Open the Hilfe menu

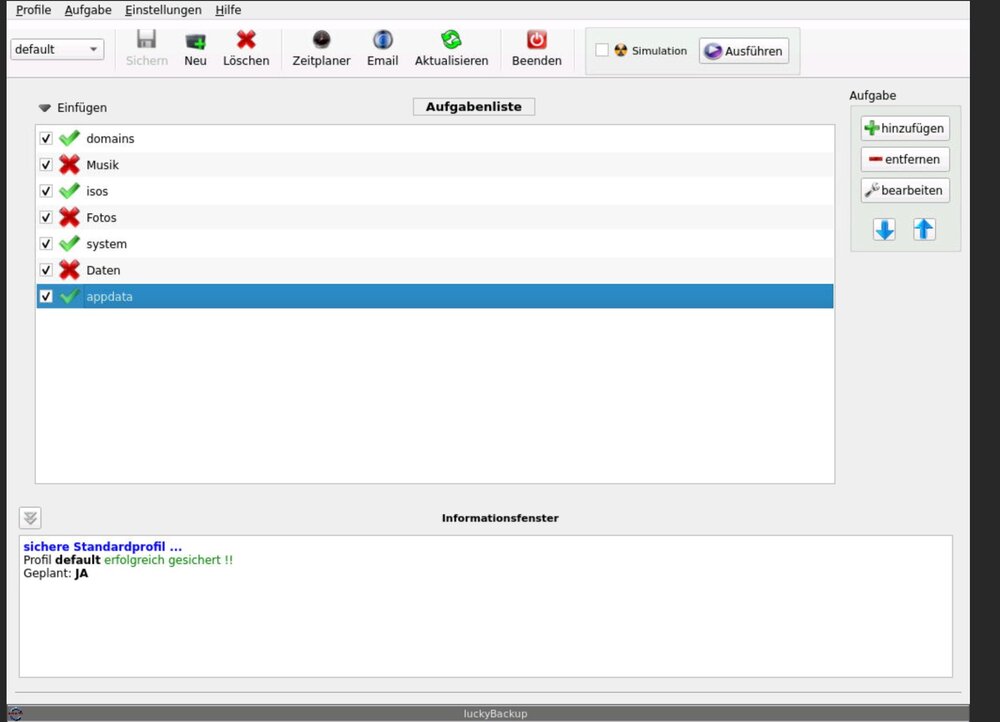click(228, 10)
